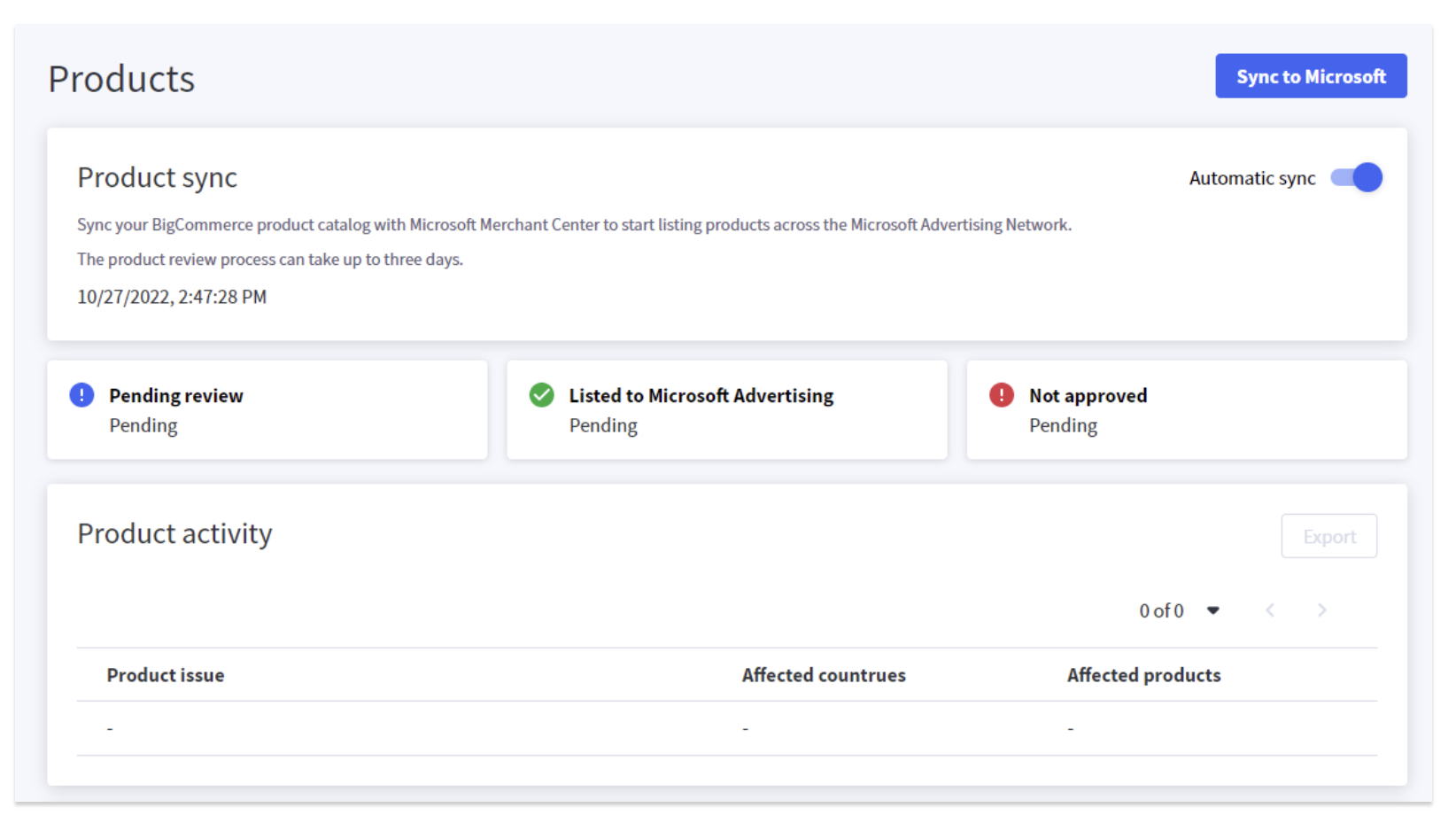Click the Affected products column header
Screen dimensions: 1456x831
1144,675
